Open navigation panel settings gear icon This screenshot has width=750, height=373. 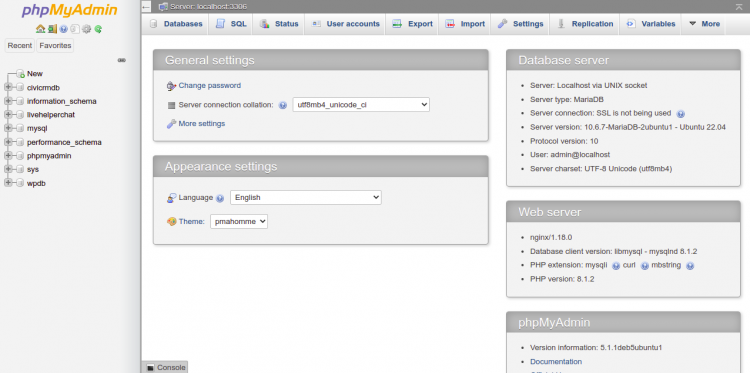coord(87,29)
